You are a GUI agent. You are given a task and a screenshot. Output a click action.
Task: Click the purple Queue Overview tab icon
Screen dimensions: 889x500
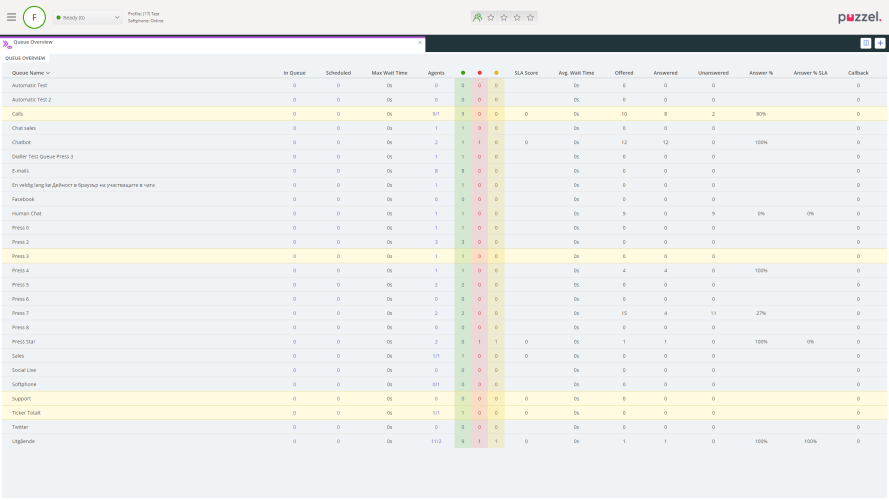tap(7, 43)
